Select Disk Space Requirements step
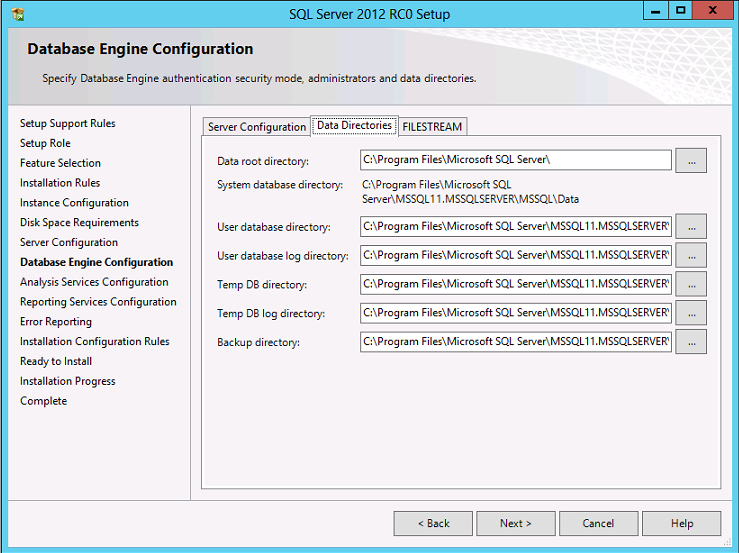Image resolution: width=739 pixels, height=553 pixels. 79,223
